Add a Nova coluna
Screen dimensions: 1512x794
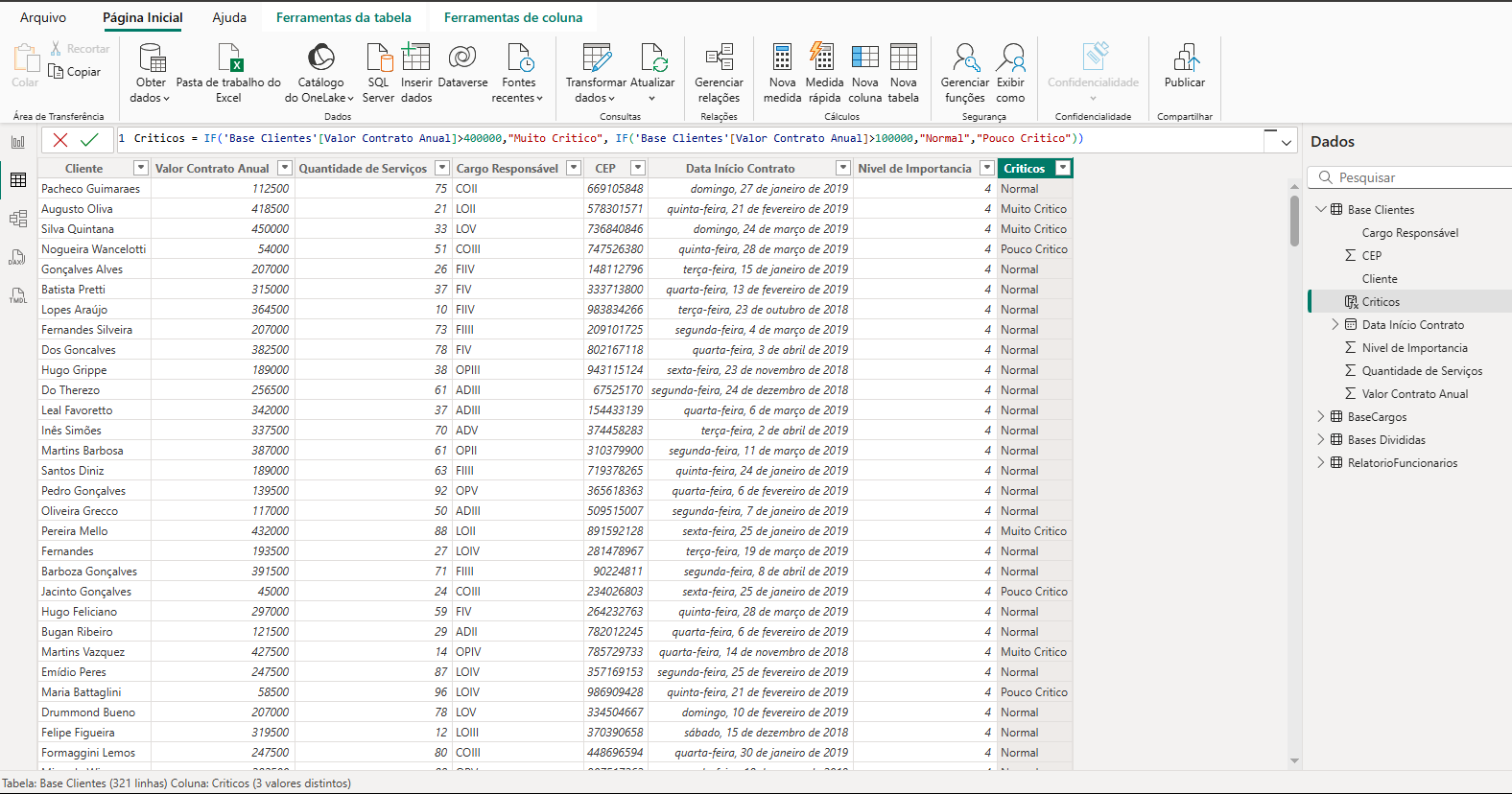[864, 73]
